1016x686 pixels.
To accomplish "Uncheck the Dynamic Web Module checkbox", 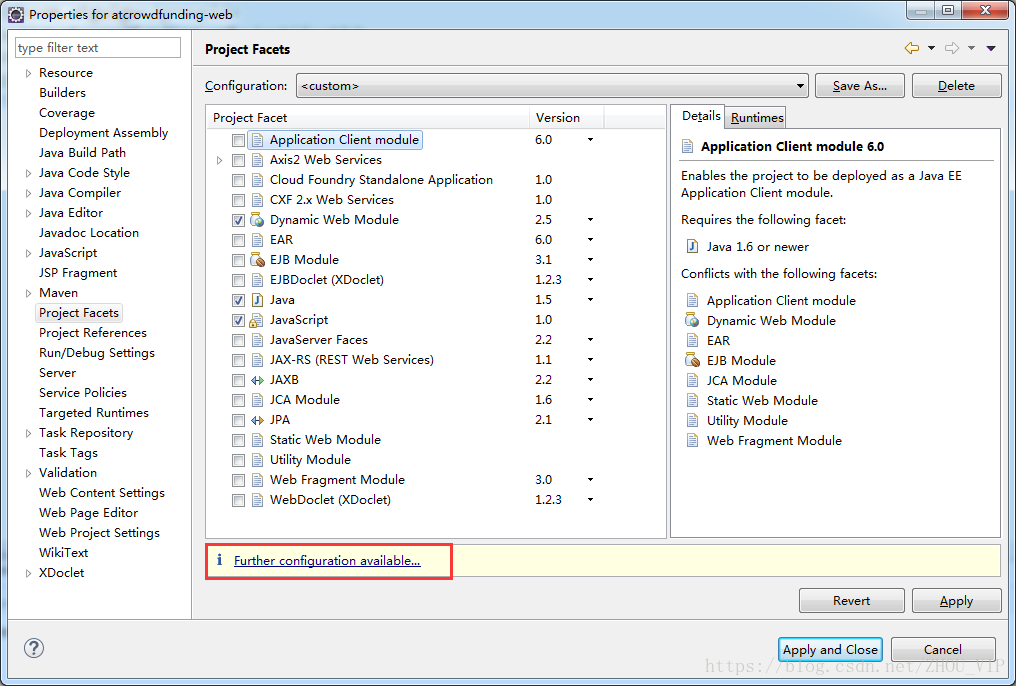I will point(238,220).
